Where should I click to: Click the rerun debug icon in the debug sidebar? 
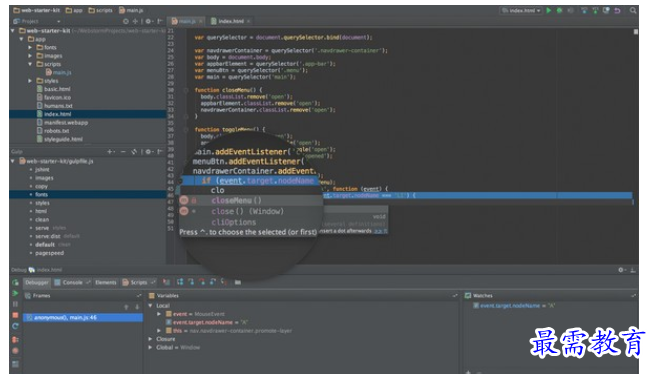coord(15,283)
